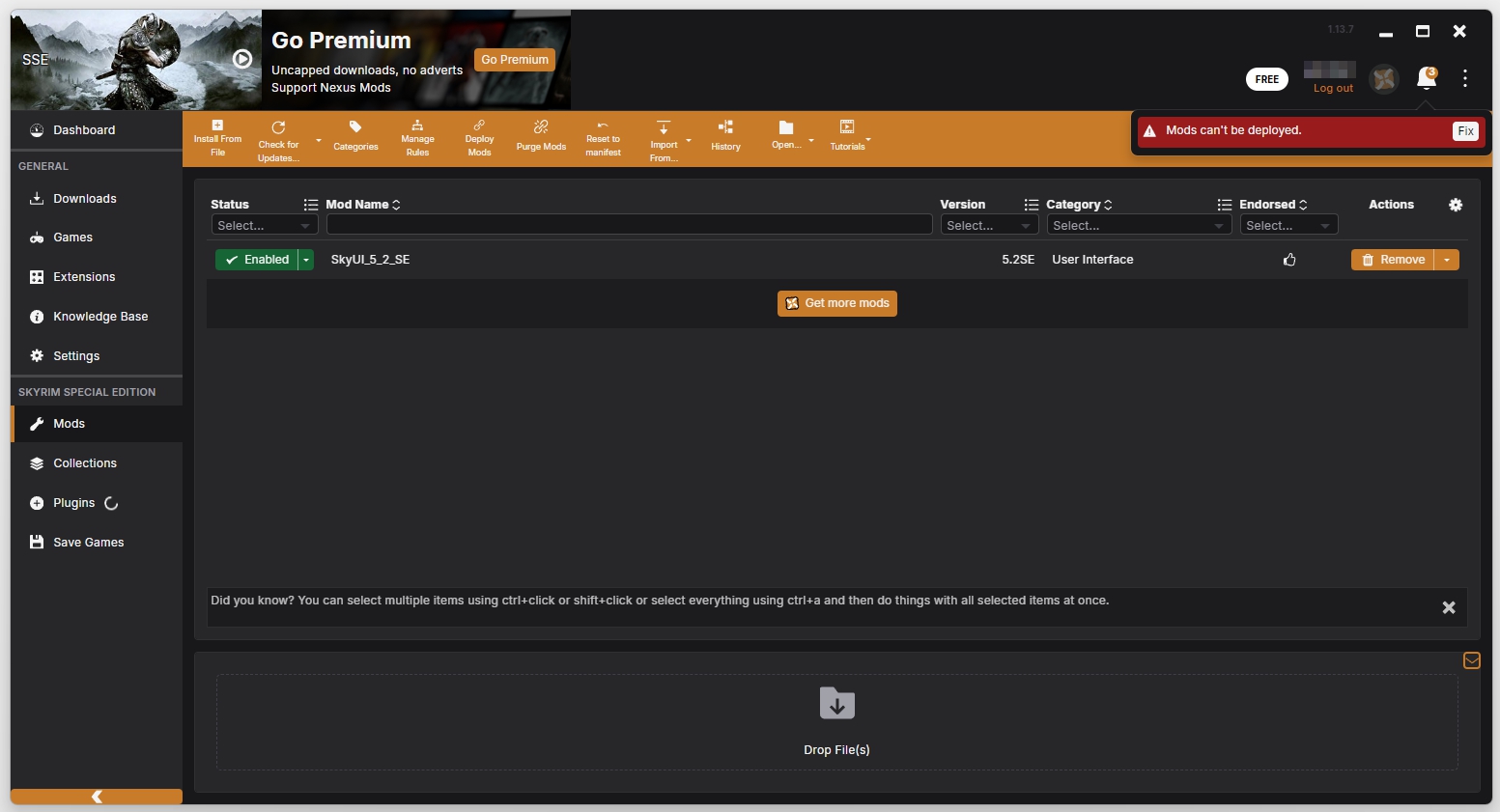Go to Collections in the sidebar
Image resolution: width=1500 pixels, height=812 pixels.
[85, 463]
